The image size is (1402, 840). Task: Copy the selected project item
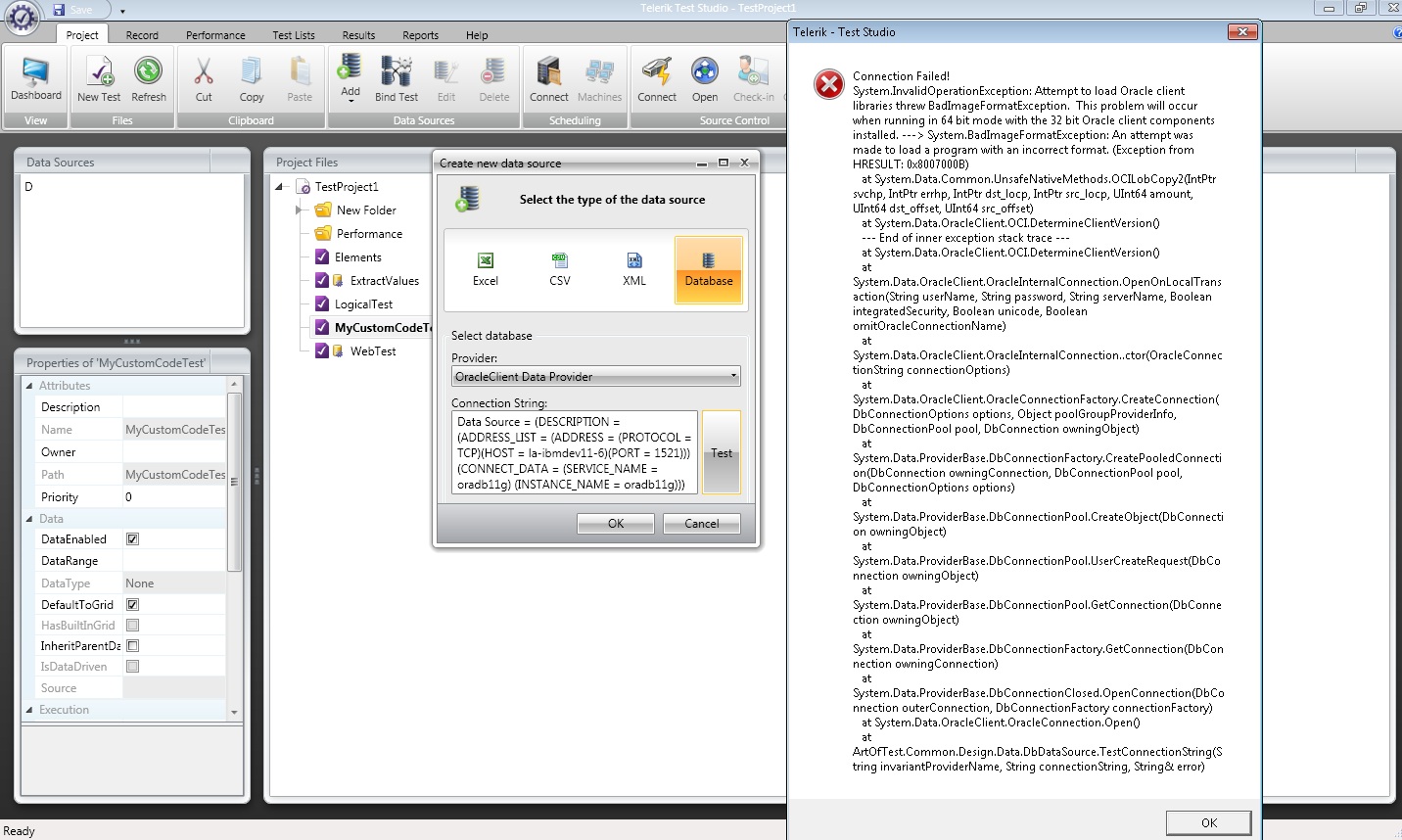pyautogui.click(x=252, y=78)
